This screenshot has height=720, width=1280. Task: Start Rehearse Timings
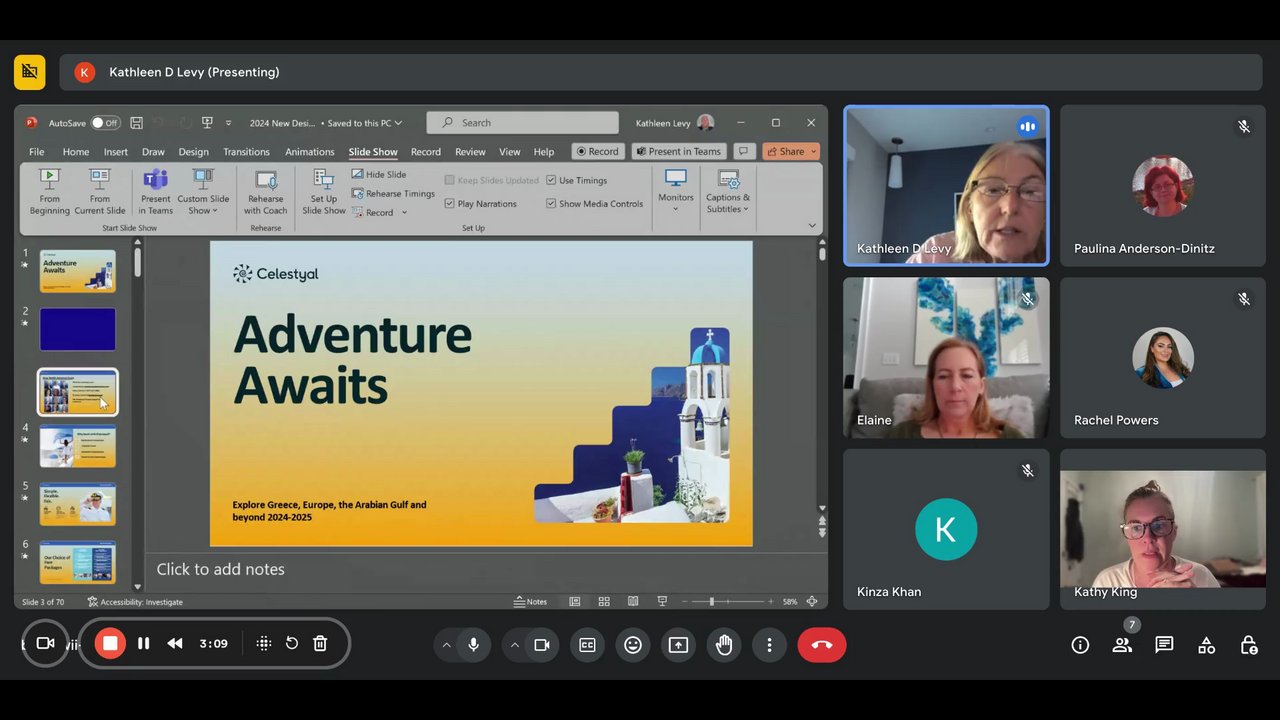click(393, 193)
